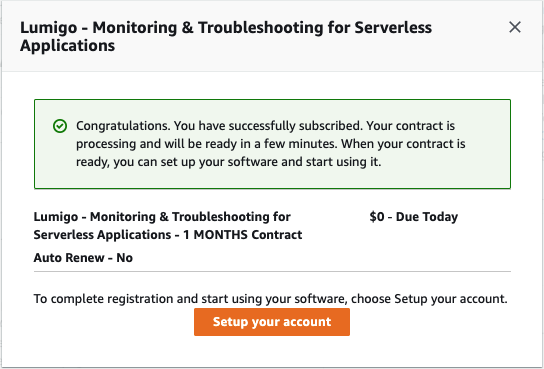Click the $0 - Due Today amount

[x=414, y=217]
